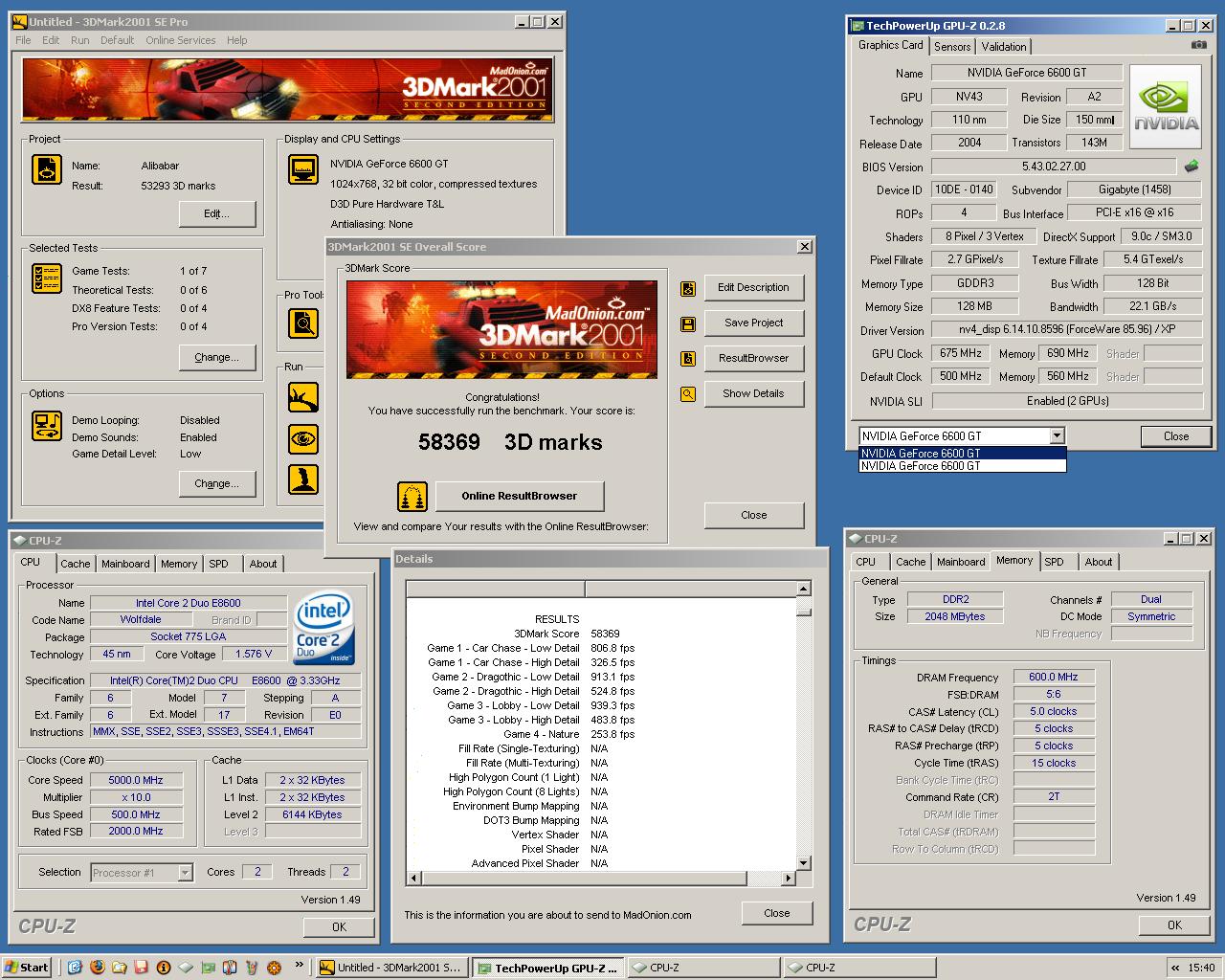Click the Details horizontal scrollbar left arrow

coord(413,878)
